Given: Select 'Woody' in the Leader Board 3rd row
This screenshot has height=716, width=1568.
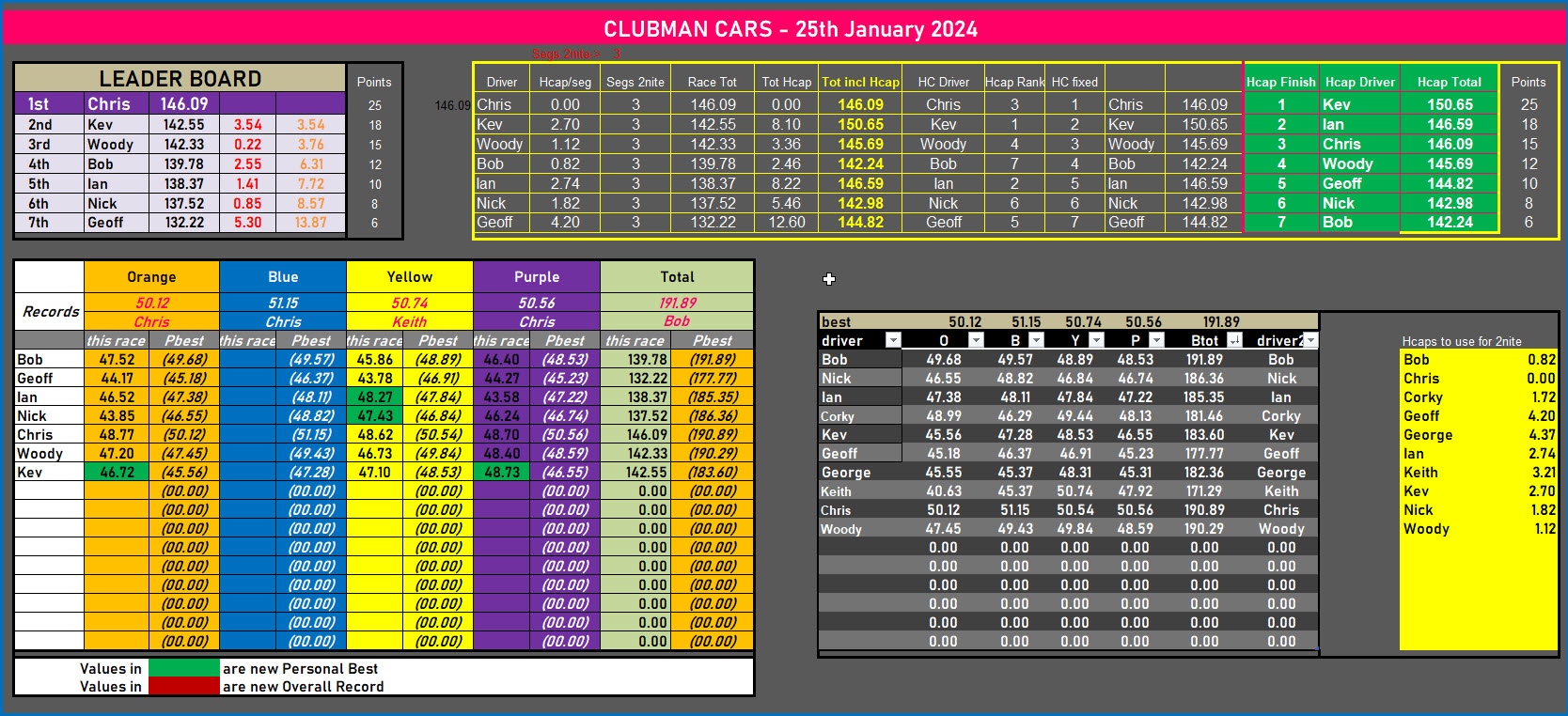Looking at the screenshot, I should 117,144.
